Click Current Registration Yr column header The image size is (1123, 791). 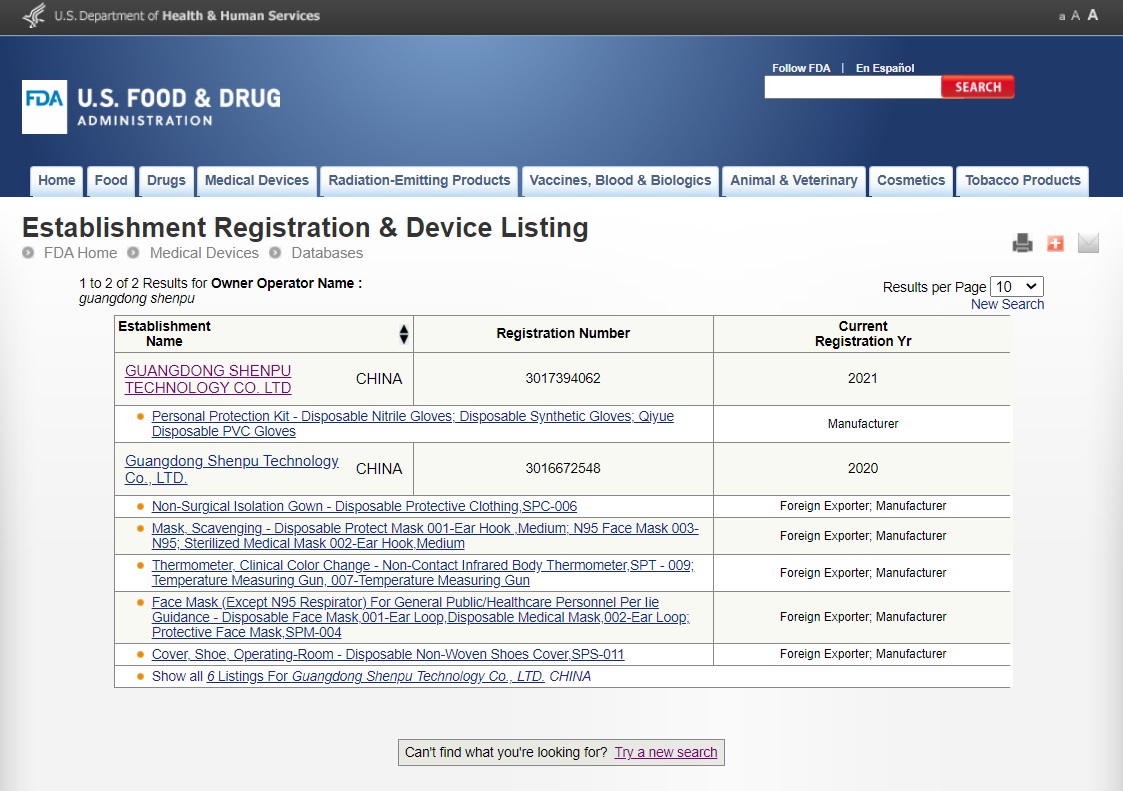point(862,334)
